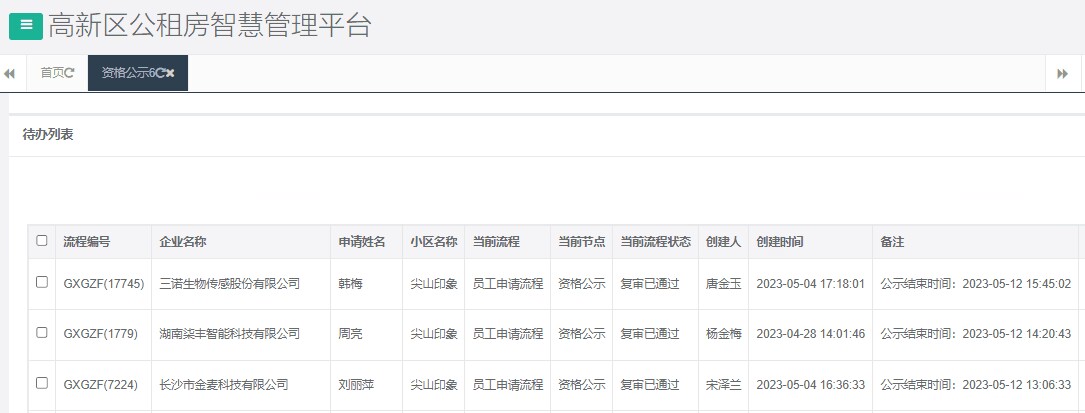This screenshot has height=413, width=1085.
Task: Click creator 杨金梅
Action: point(724,334)
